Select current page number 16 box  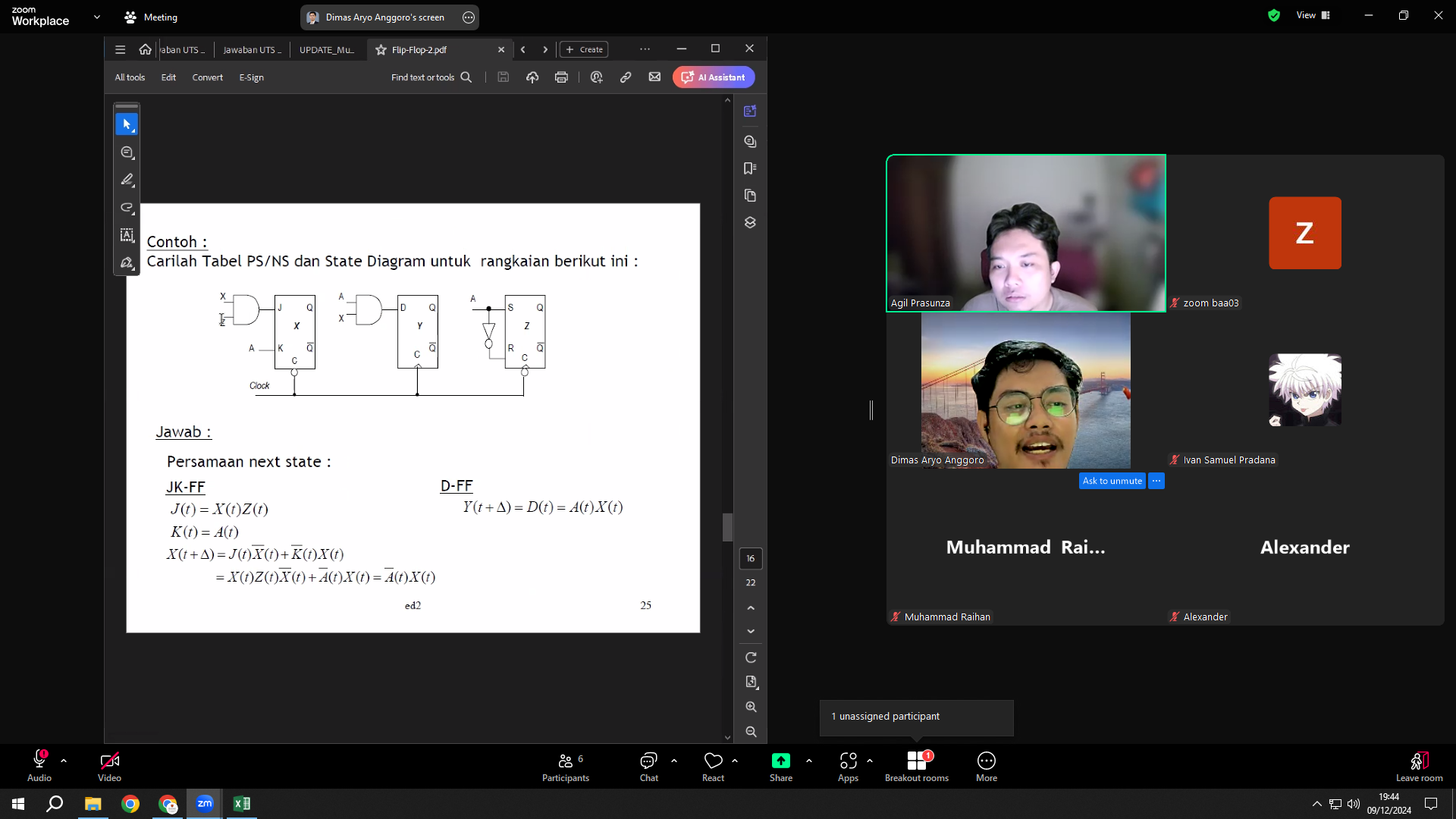[x=751, y=559]
